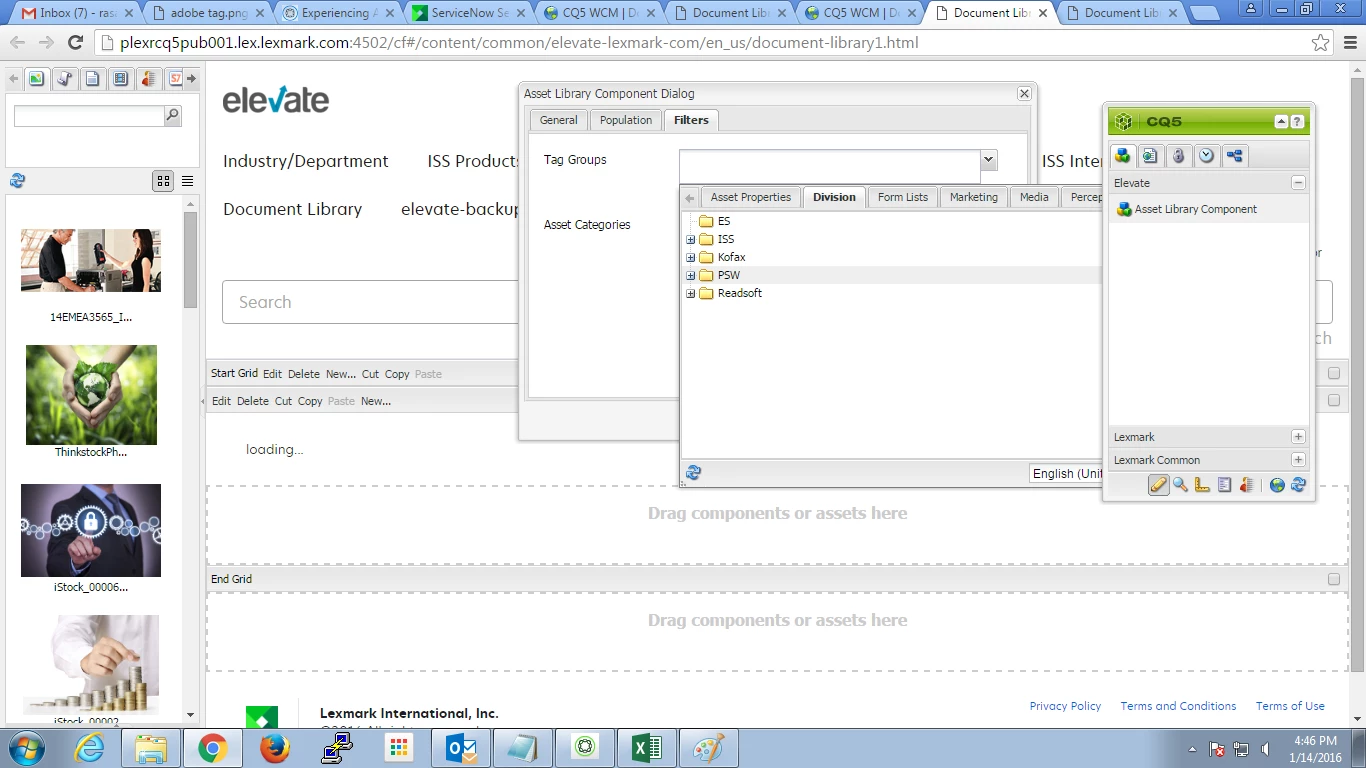Expand the Readsoft folder in tag tree
This screenshot has height=768, width=1366.
click(690, 294)
